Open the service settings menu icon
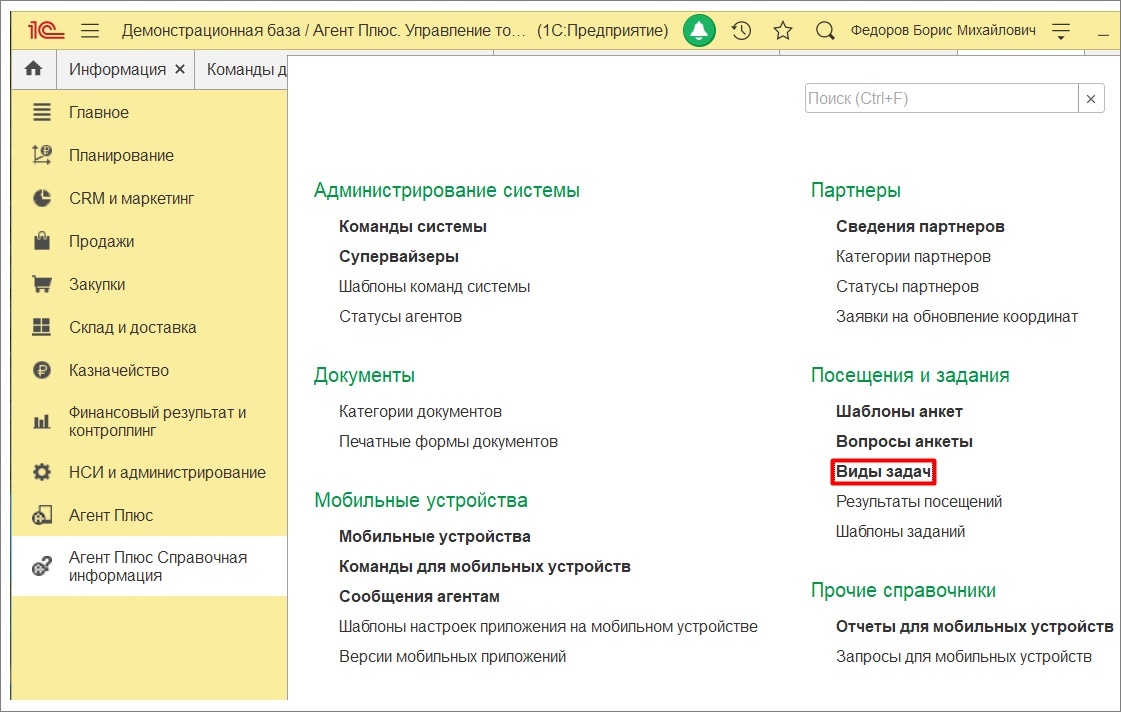This screenshot has width=1121, height=712. tap(1061, 31)
